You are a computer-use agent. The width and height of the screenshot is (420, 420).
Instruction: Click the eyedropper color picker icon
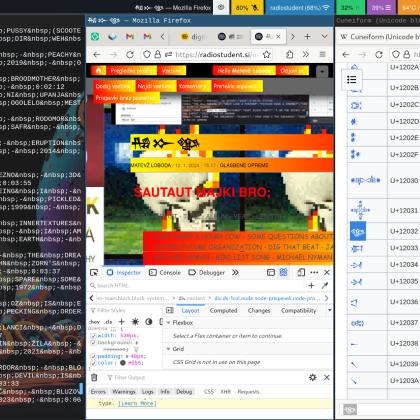click(x=325, y=285)
